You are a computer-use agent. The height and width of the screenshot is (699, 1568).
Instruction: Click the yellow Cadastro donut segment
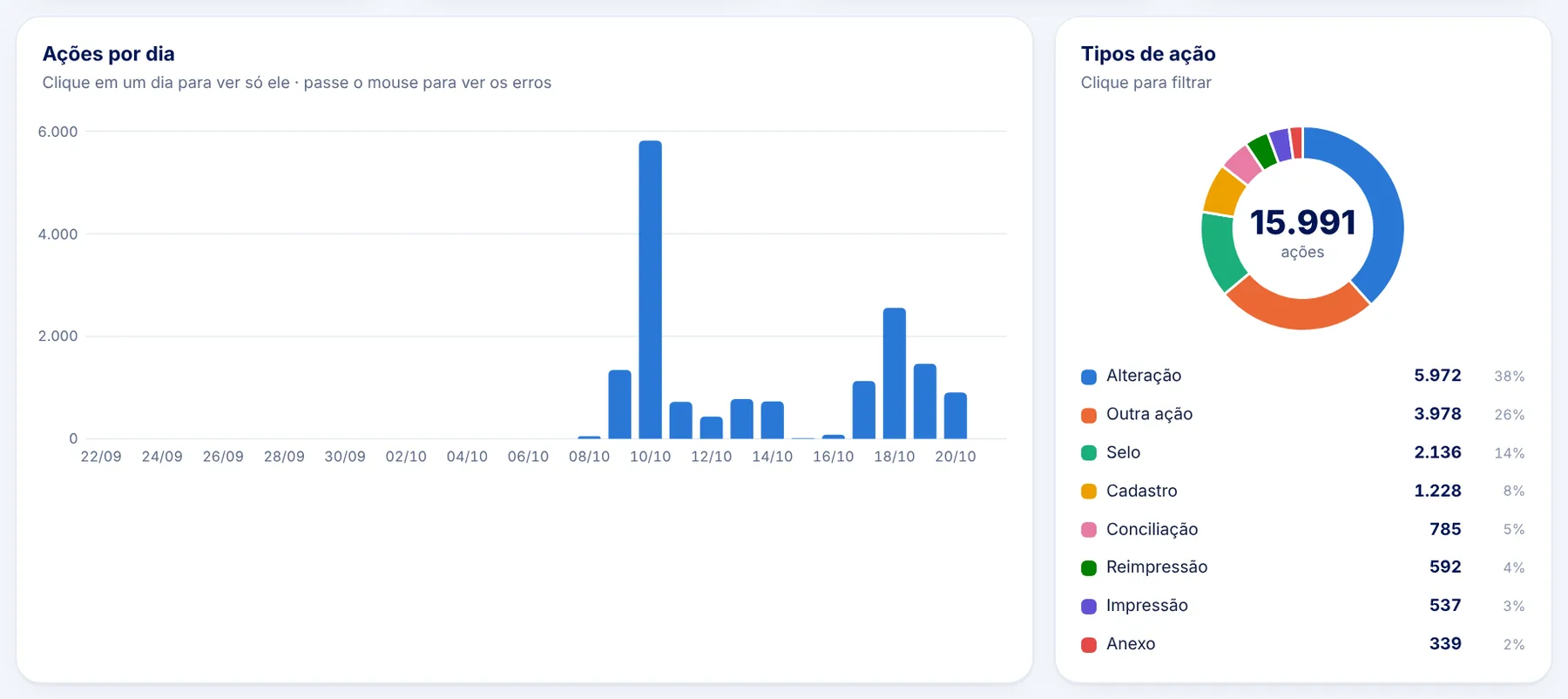tap(1226, 193)
